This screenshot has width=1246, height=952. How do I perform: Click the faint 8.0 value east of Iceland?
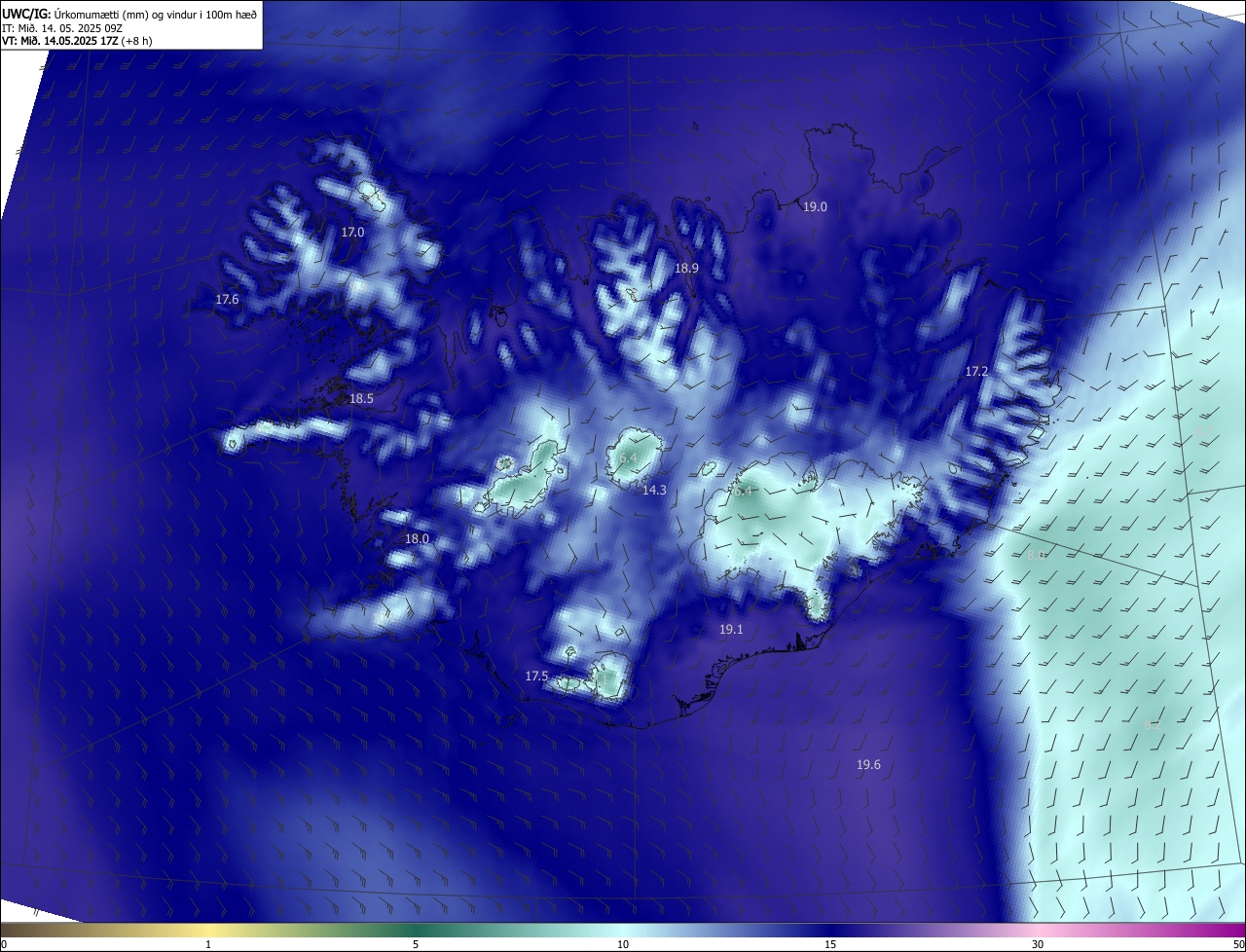pos(1036,555)
